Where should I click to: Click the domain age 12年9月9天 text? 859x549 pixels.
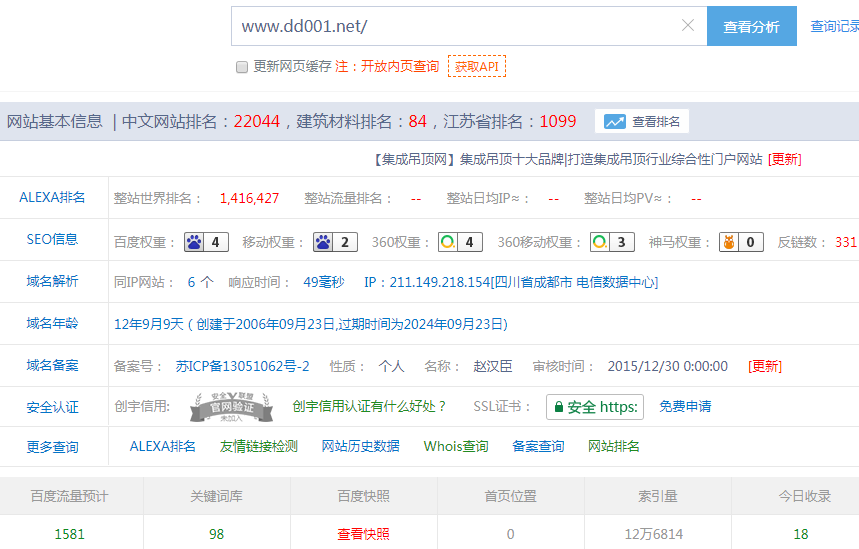[148, 324]
